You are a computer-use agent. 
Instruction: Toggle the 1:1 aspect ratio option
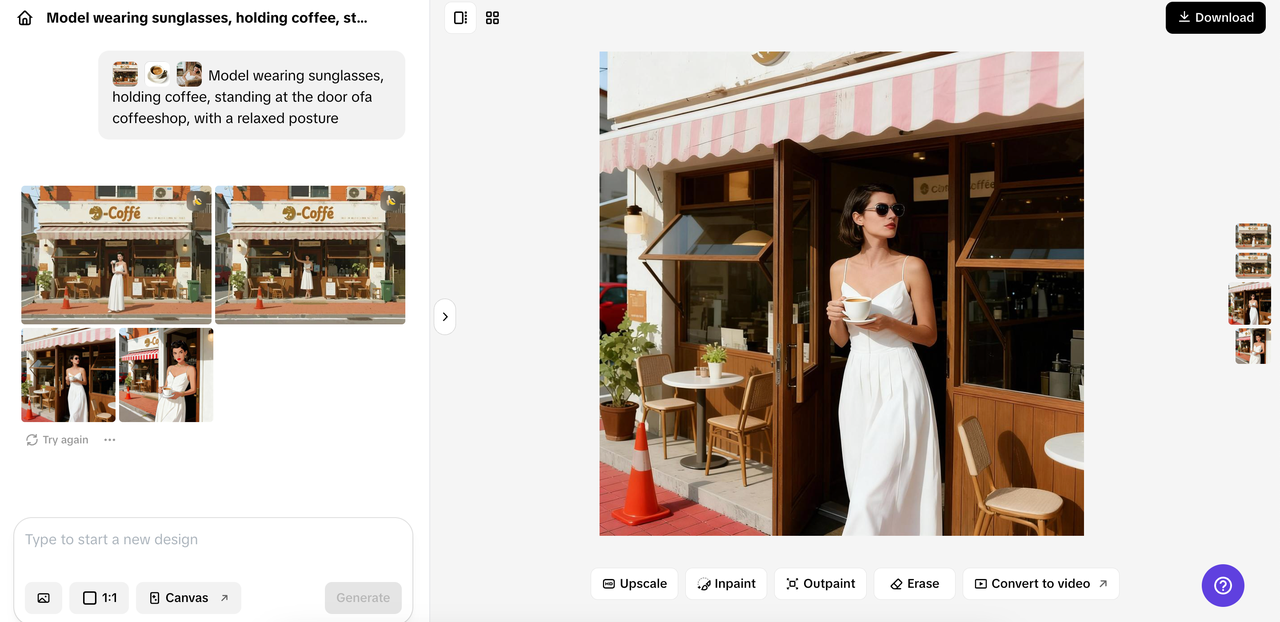(x=99, y=597)
